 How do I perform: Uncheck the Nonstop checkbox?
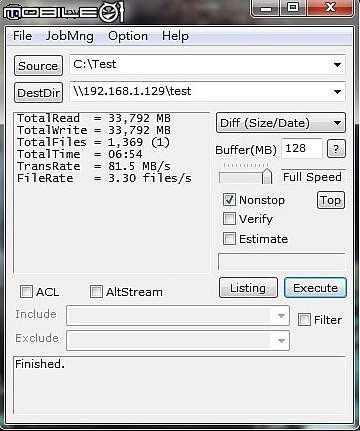229,200
